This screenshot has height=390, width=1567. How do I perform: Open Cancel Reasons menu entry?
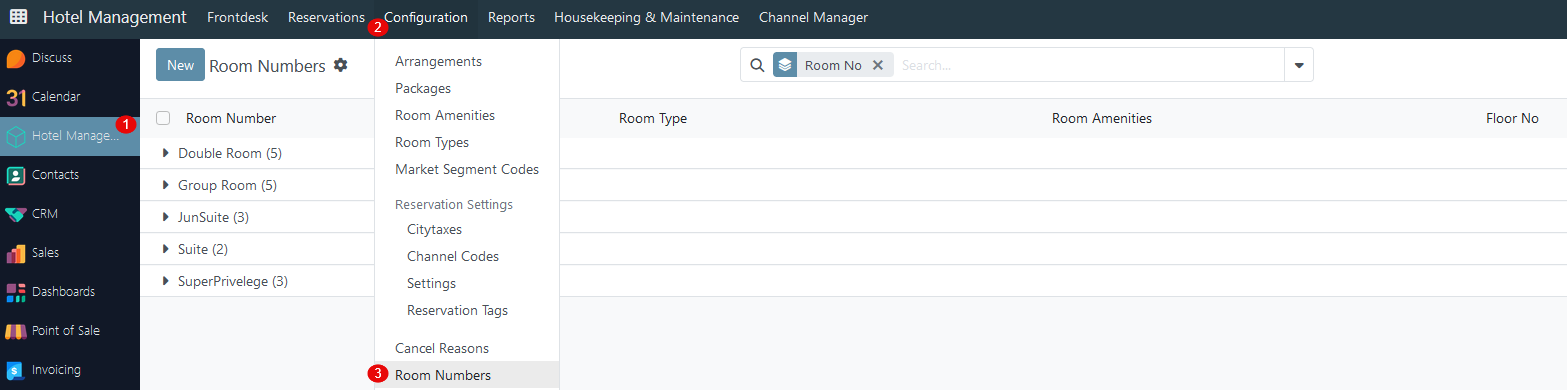pyautogui.click(x=442, y=349)
